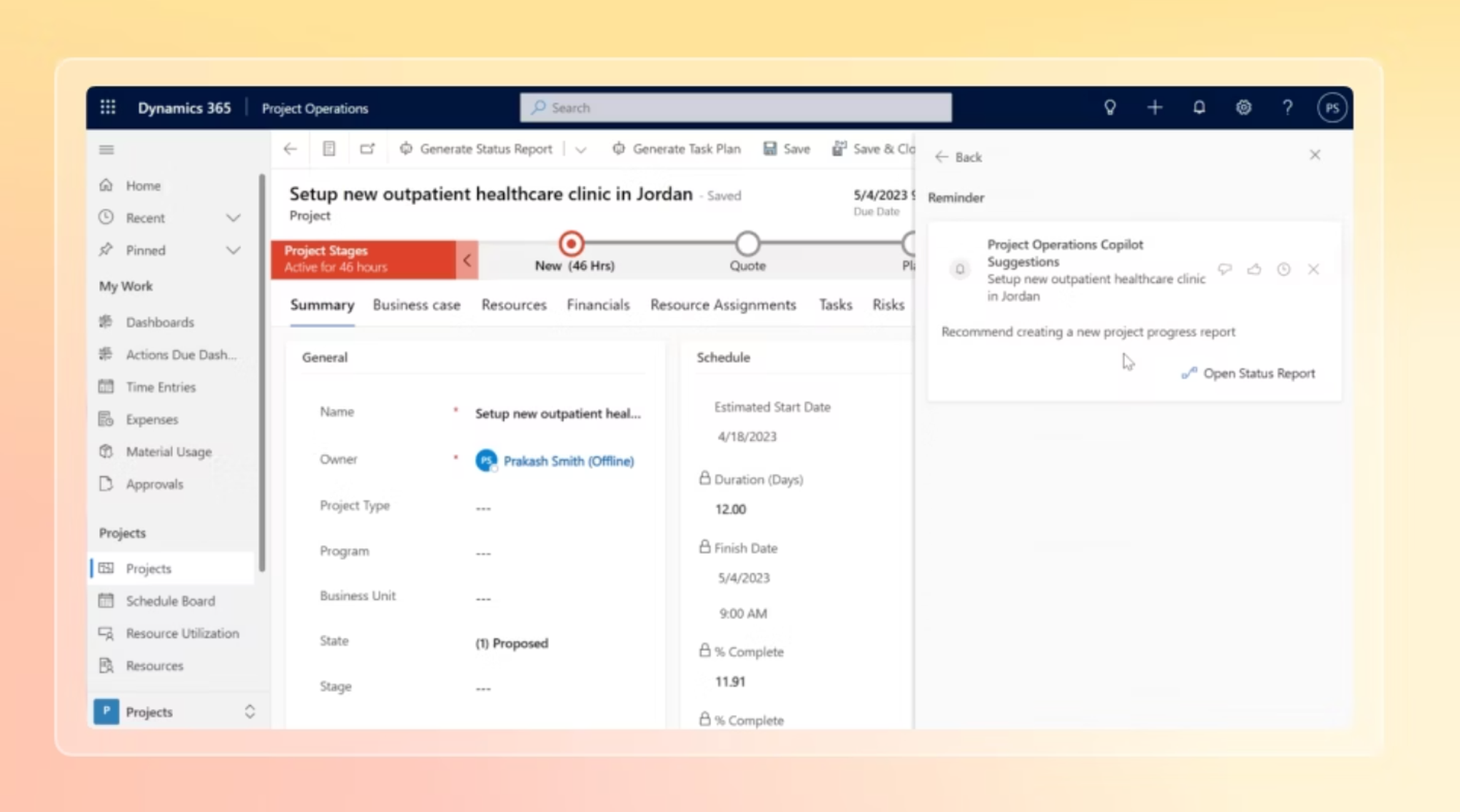Click Open Status Report link
Image resolution: width=1460 pixels, height=812 pixels.
[1248, 374]
